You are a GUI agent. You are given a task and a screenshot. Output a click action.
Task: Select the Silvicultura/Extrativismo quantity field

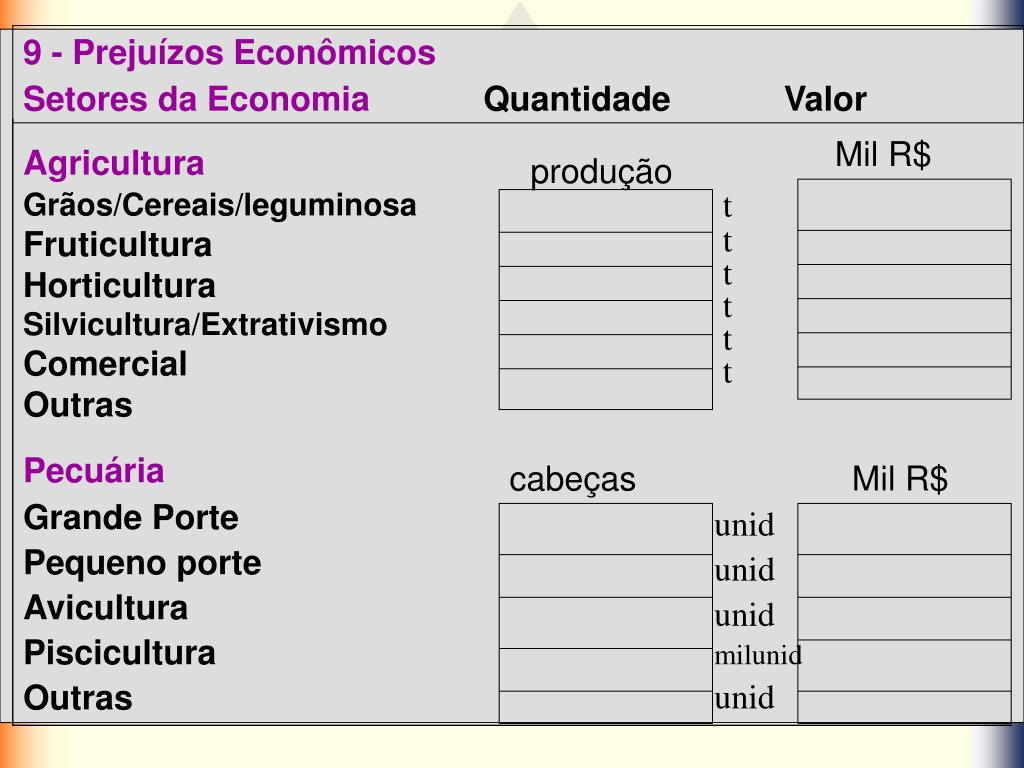605,317
